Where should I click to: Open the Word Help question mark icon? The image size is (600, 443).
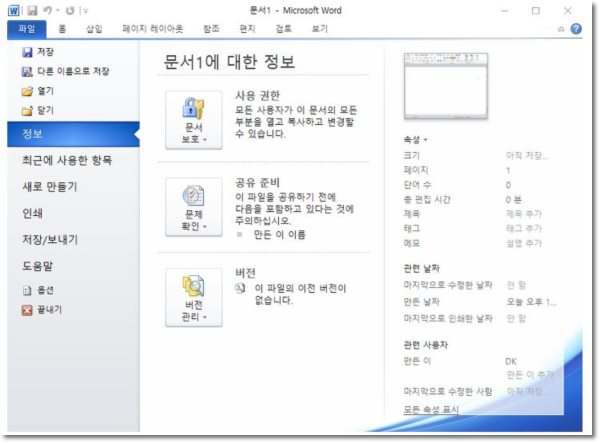tap(576, 29)
